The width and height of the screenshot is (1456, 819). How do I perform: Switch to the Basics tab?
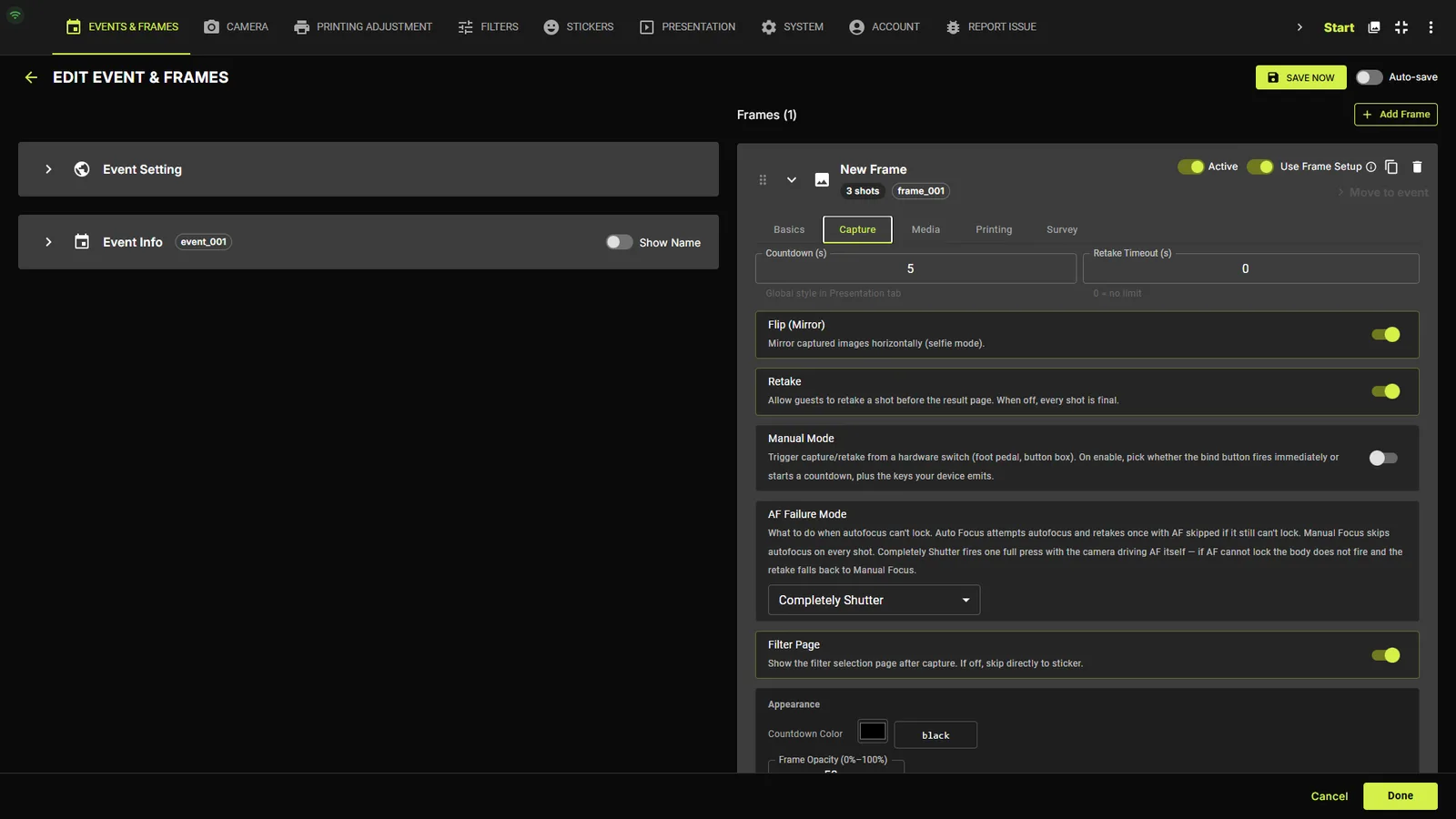pos(789,229)
